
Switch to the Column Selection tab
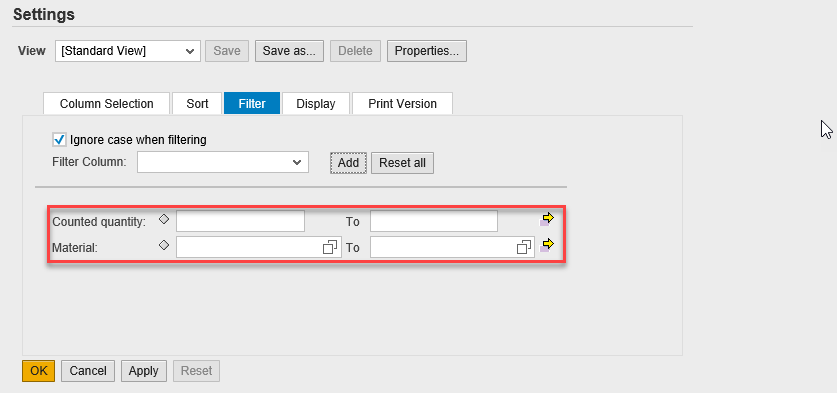106,104
